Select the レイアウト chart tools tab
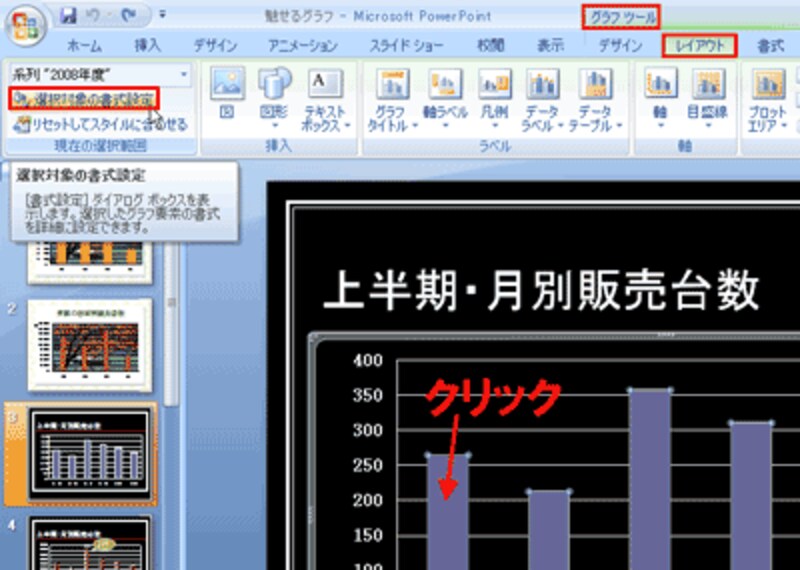 pos(699,46)
